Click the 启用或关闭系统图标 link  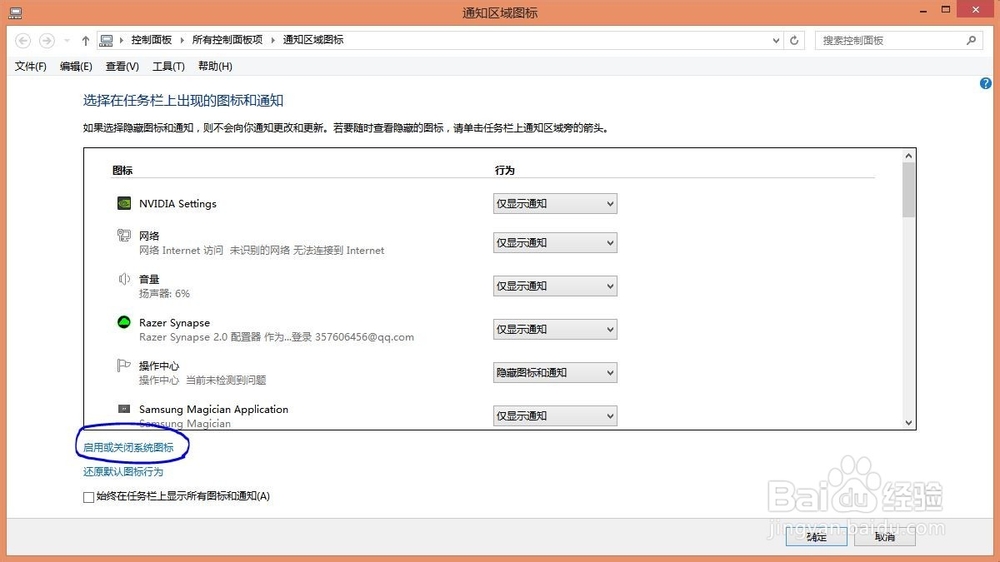tap(128, 447)
